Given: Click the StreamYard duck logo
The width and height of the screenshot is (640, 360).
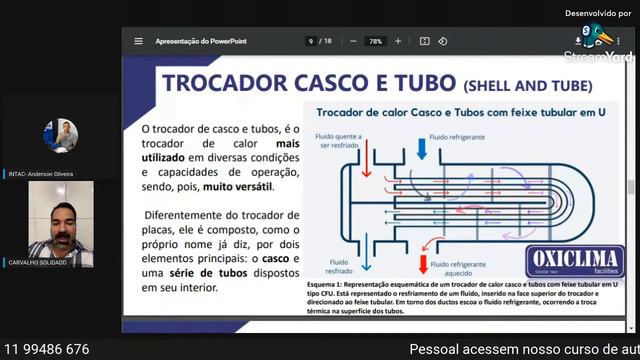Looking at the screenshot, I should [x=598, y=36].
